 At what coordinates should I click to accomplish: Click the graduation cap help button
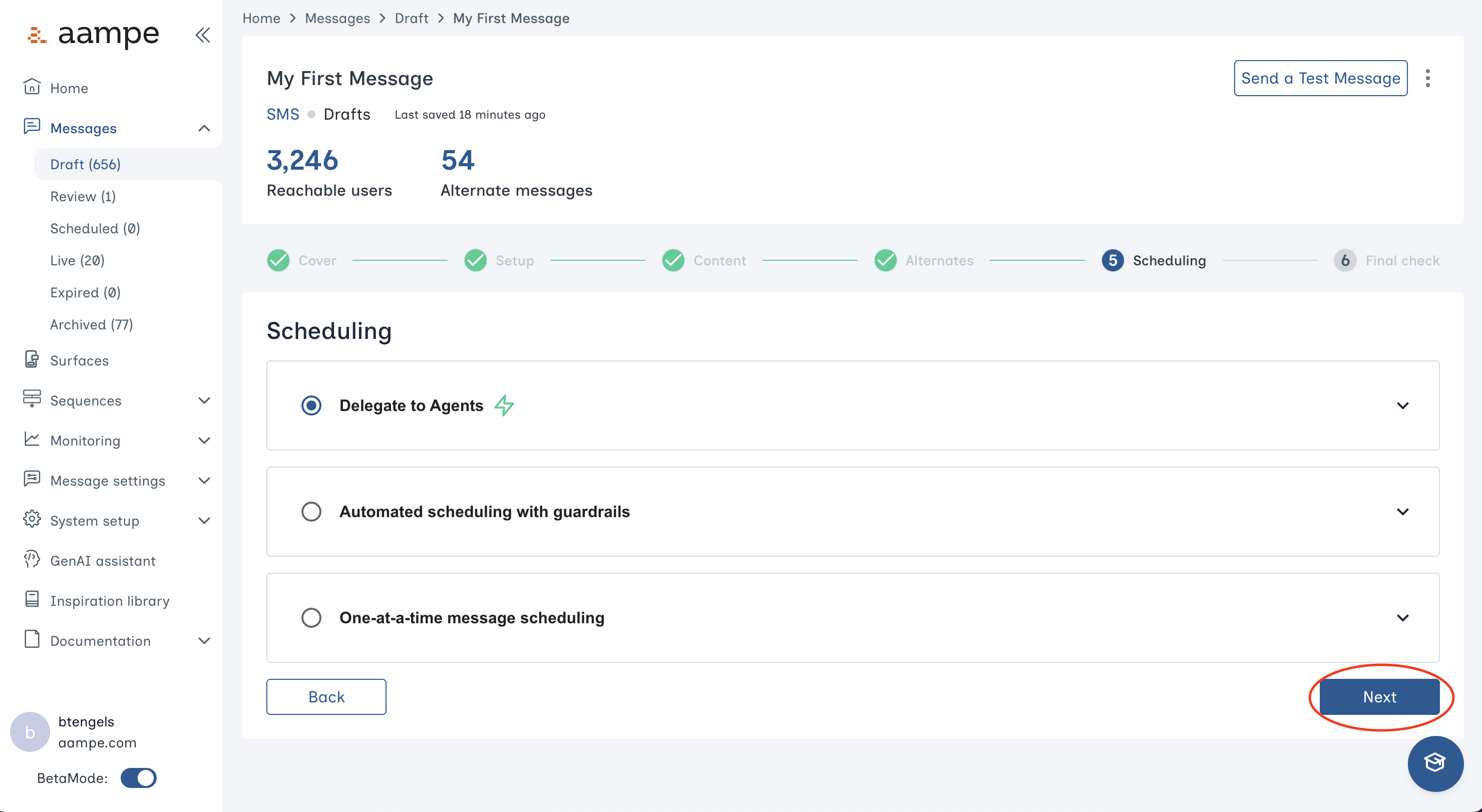(1434, 763)
